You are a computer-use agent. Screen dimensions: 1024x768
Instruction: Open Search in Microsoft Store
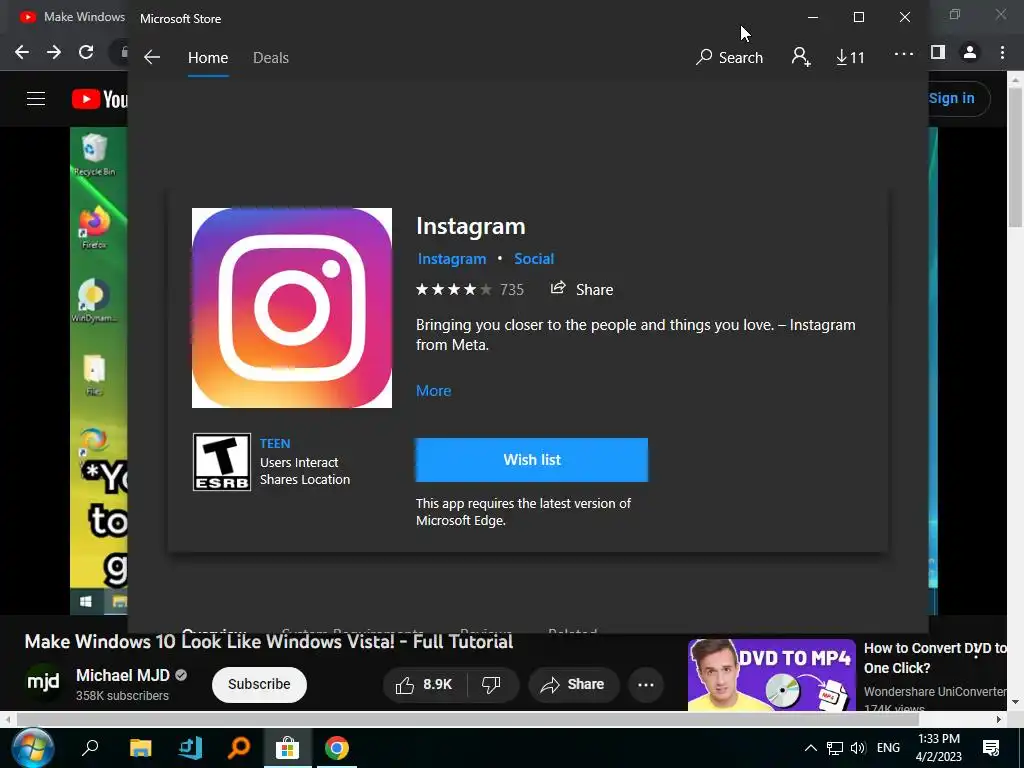click(729, 57)
